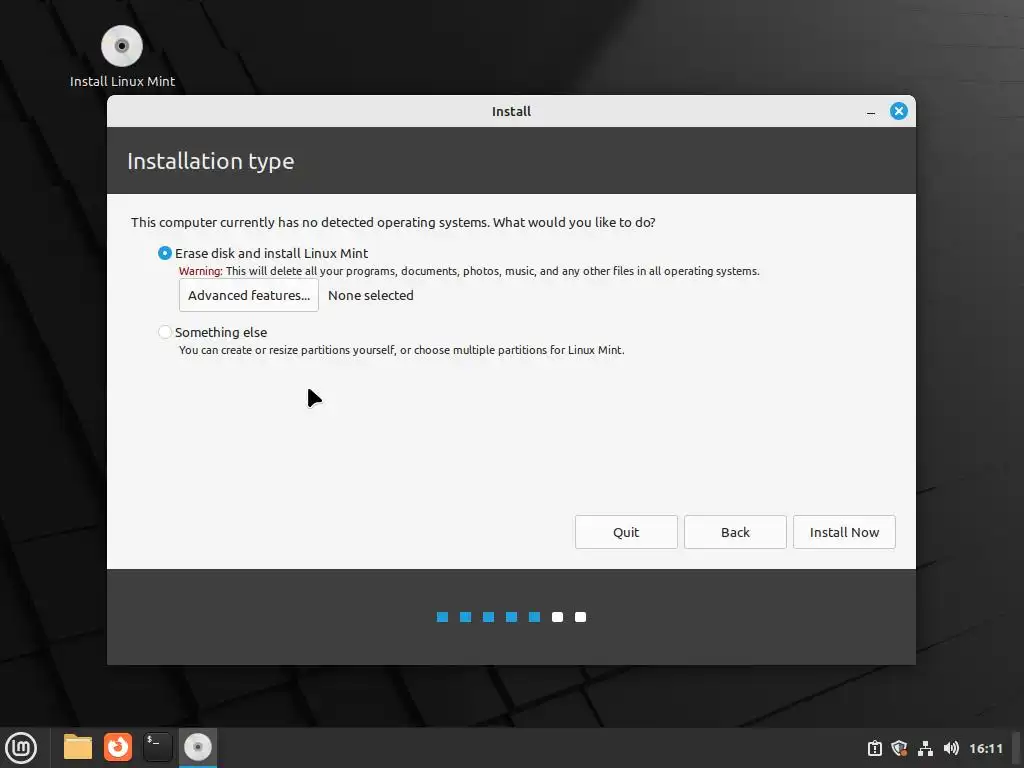1024x768 pixels.
Task: Open the Terminal from the panel
Action: [158, 747]
